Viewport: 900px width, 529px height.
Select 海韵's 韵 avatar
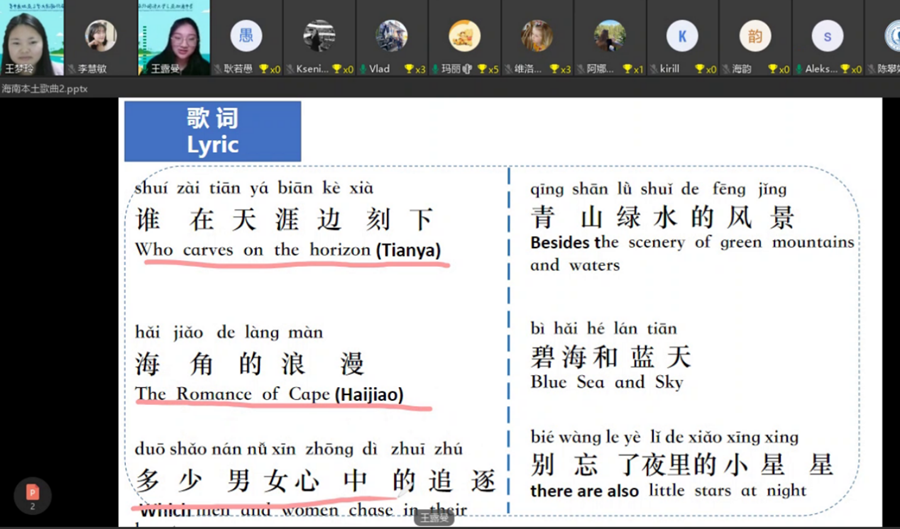[755, 36]
